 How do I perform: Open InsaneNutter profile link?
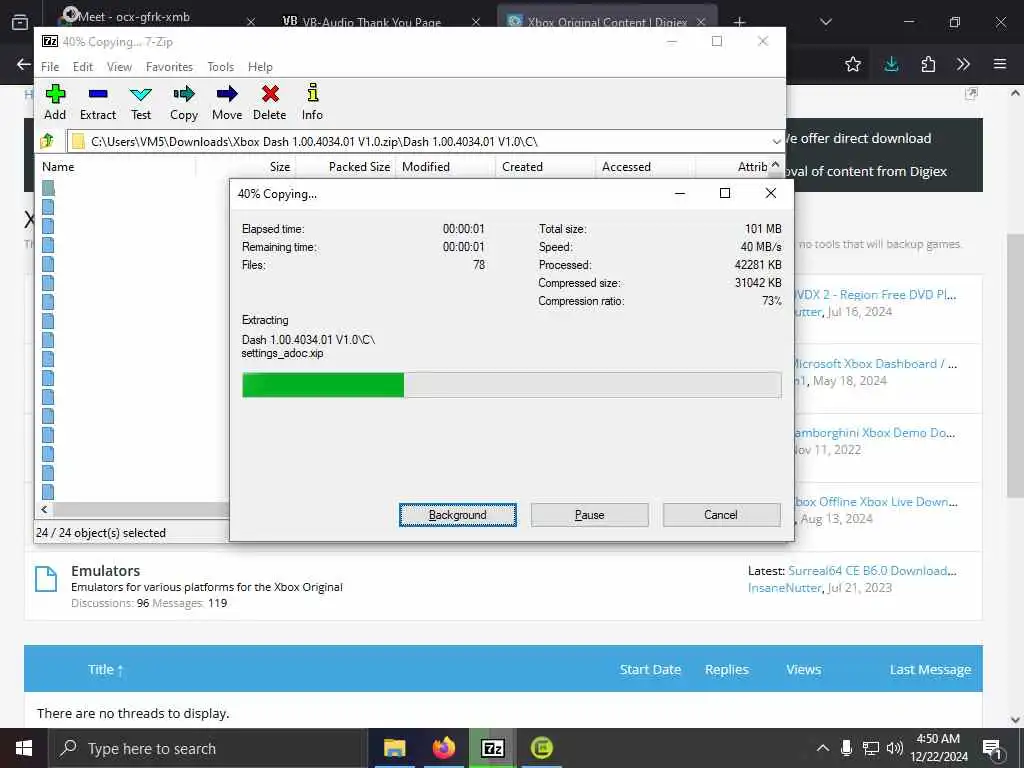pyautogui.click(x=784, y=588)
